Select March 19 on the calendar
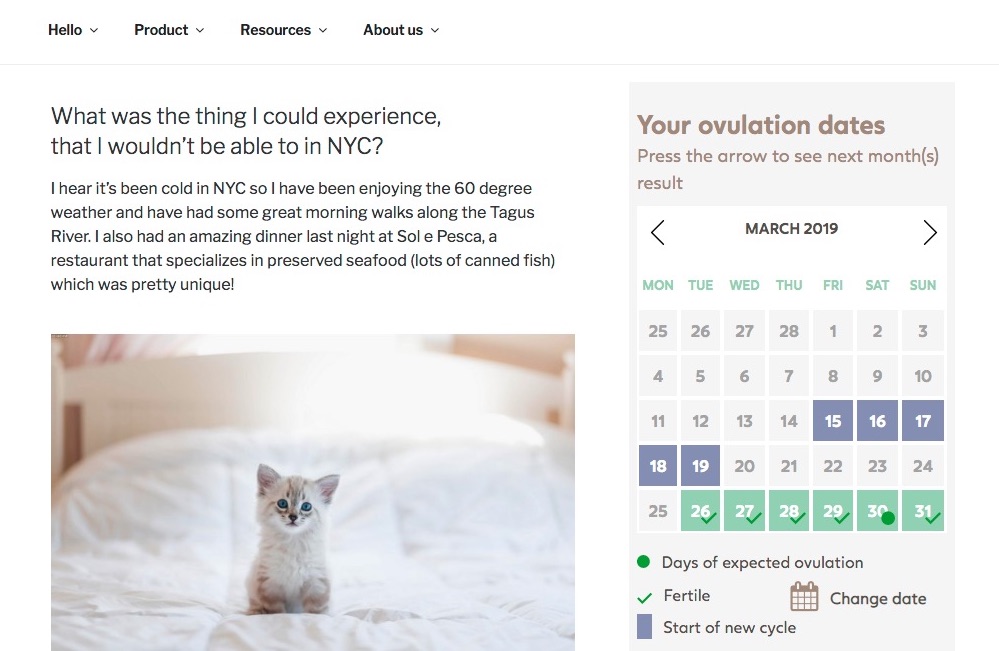 [700, 466]
